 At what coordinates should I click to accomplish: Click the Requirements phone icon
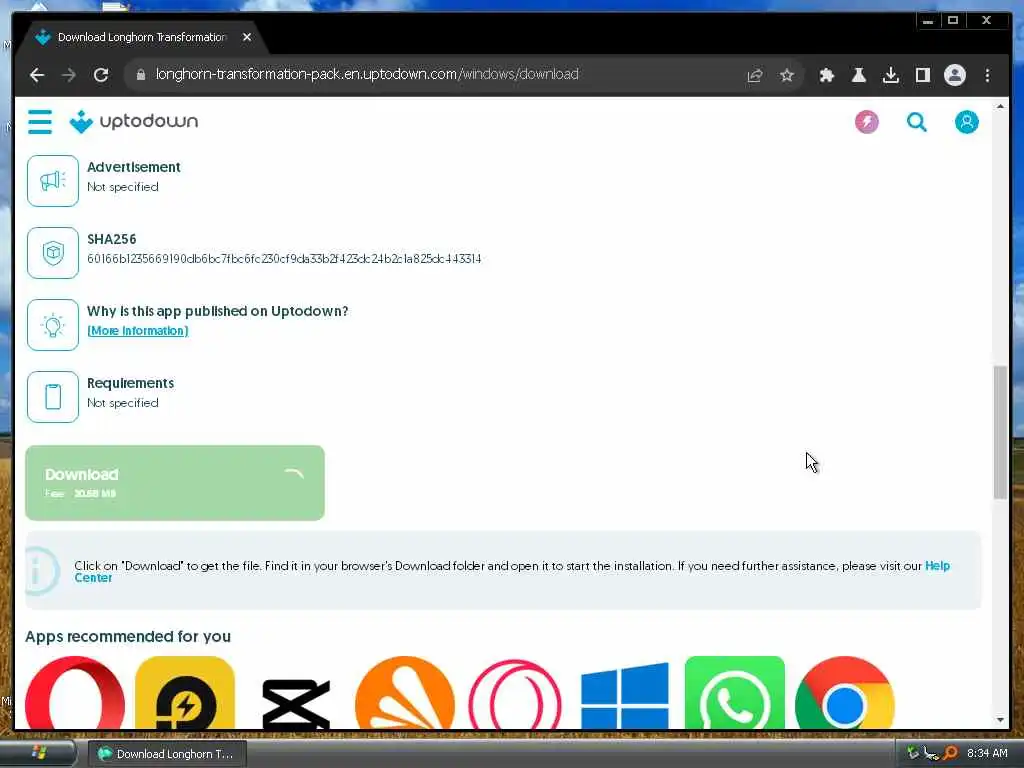(x=53, y=396)
